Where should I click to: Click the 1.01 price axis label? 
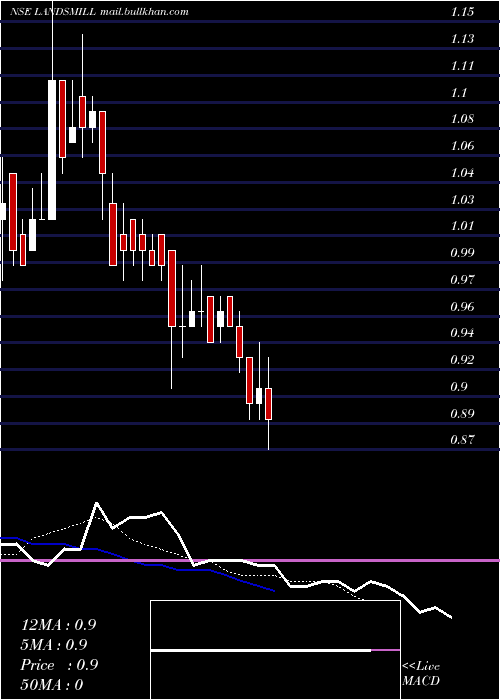(x=462, y=226)
